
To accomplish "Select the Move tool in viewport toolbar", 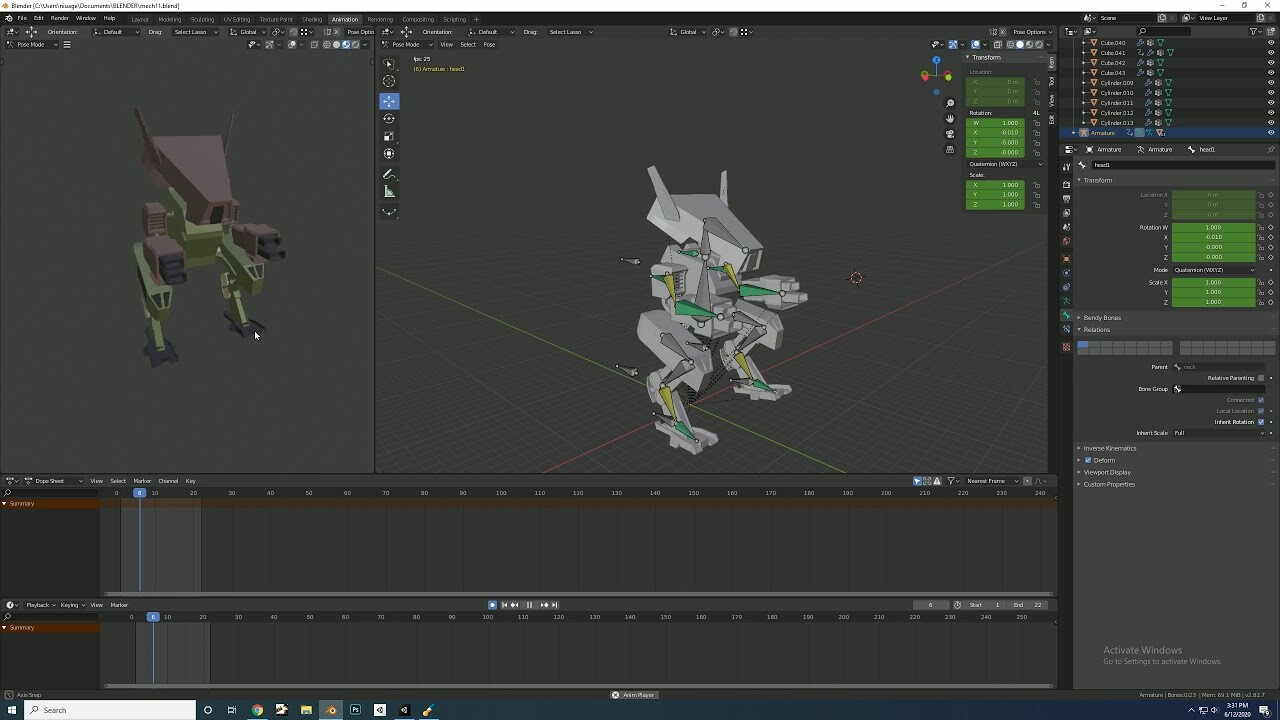I will coord(389,100).
